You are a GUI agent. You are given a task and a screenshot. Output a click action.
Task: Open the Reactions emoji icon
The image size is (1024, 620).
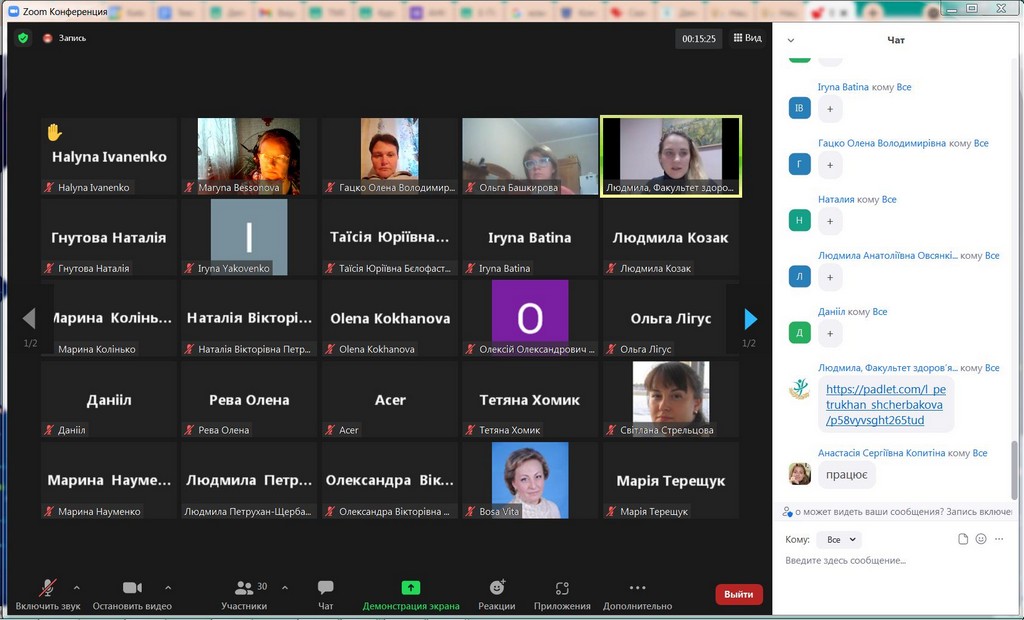[x=496, y=589]
